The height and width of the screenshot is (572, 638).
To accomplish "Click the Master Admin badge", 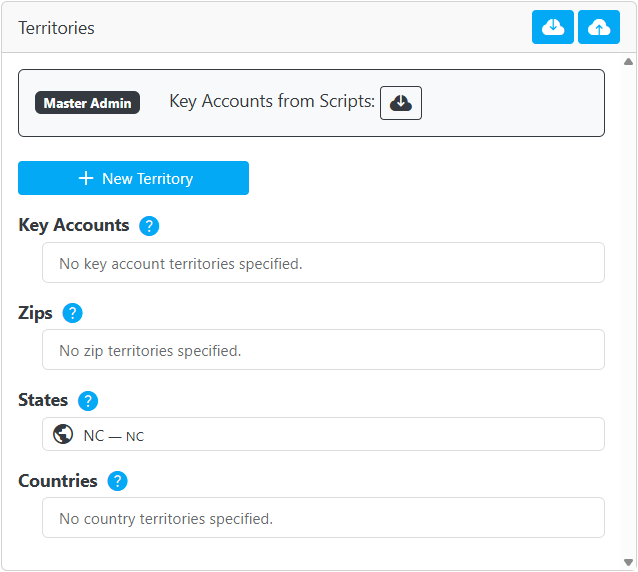I will click(88, 102).
